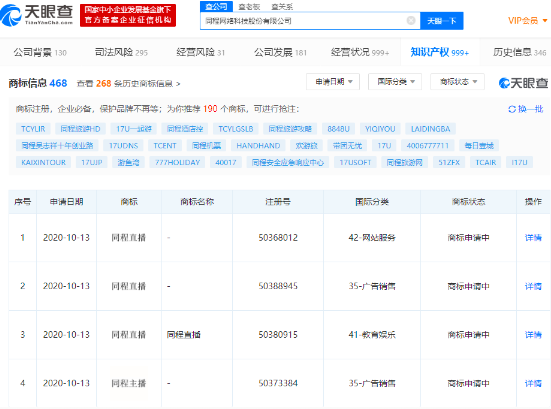Click the TCYLGSLB trademark tag
This screenshot has height=409, width=551.
tap(236, 129)
